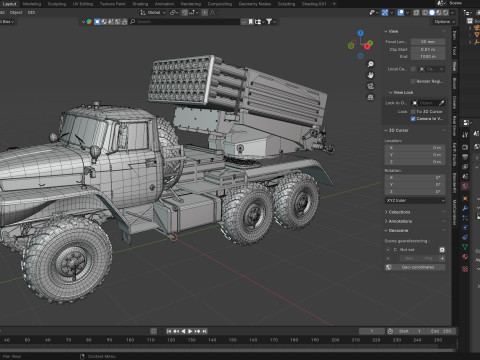480x360 pixels.
Task: Click the red X axis on navigation gizmo
Action: [x=367, y=46]
